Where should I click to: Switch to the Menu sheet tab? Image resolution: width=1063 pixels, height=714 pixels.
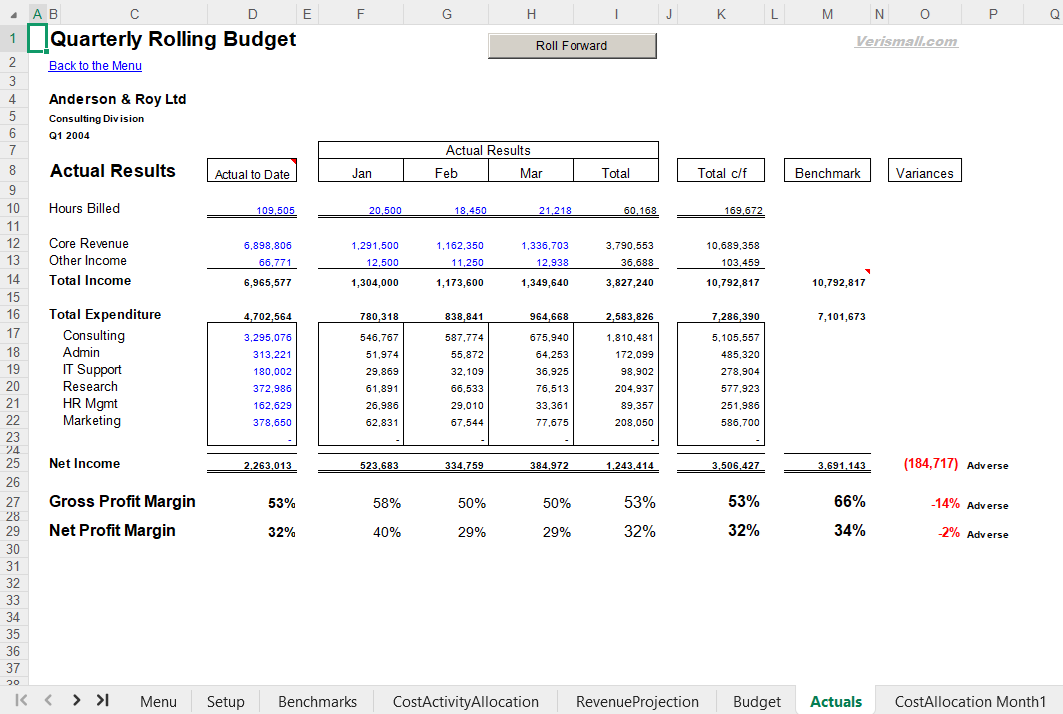(158, 701)
